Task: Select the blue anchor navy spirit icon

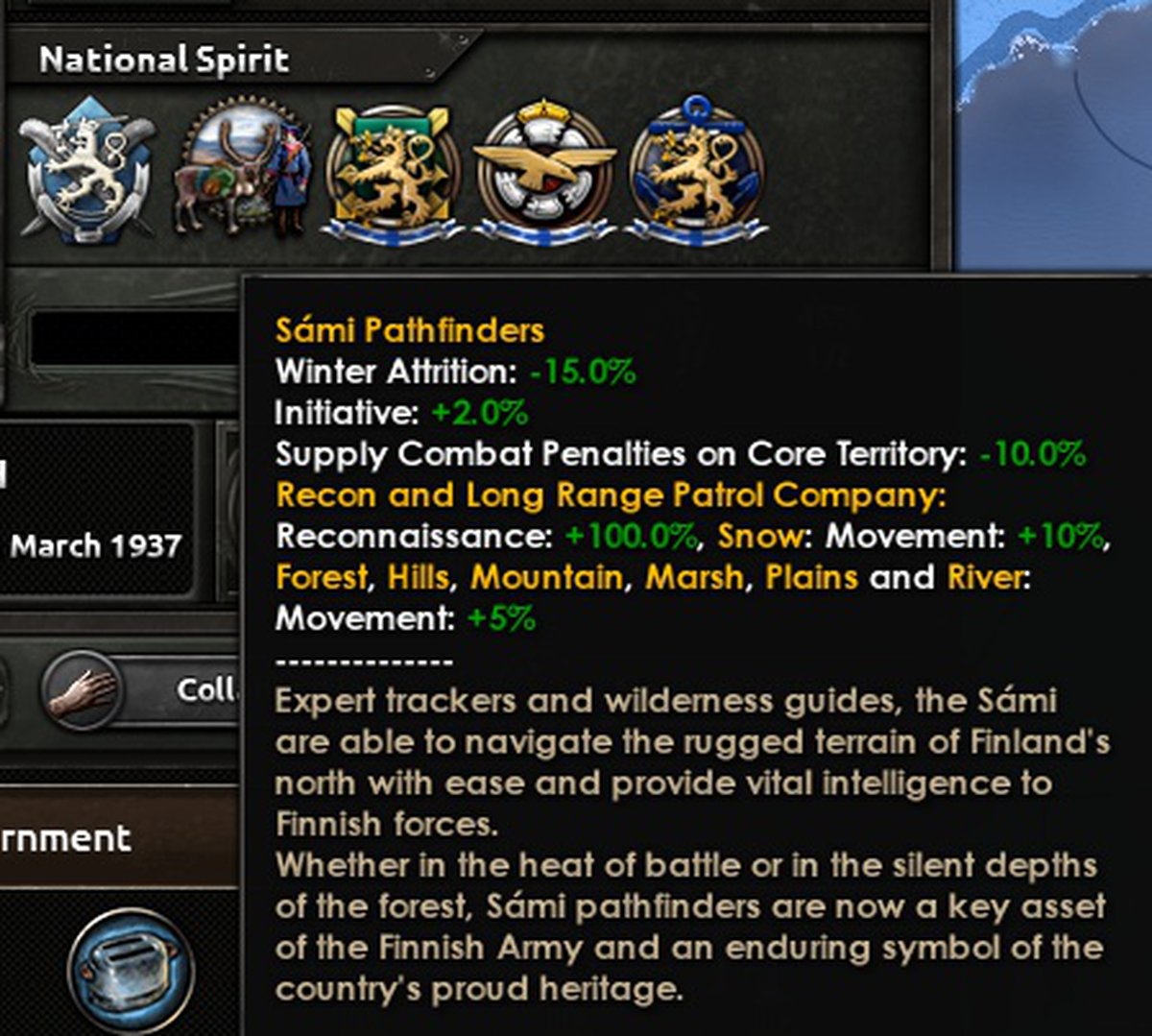Action: click(695, 171)
